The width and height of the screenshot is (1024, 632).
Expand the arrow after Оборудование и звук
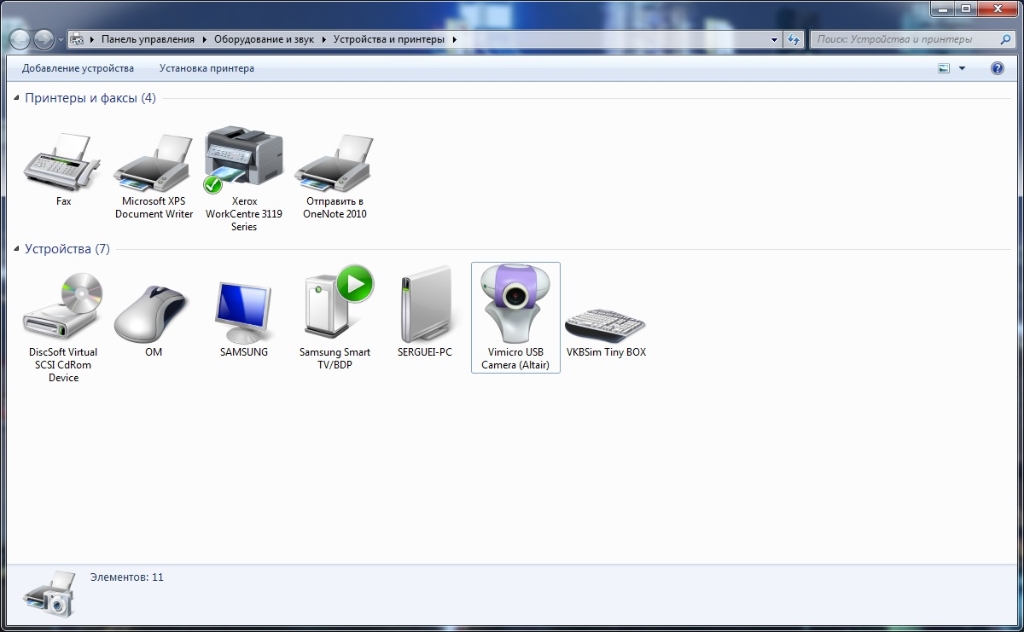click(323, 39)
